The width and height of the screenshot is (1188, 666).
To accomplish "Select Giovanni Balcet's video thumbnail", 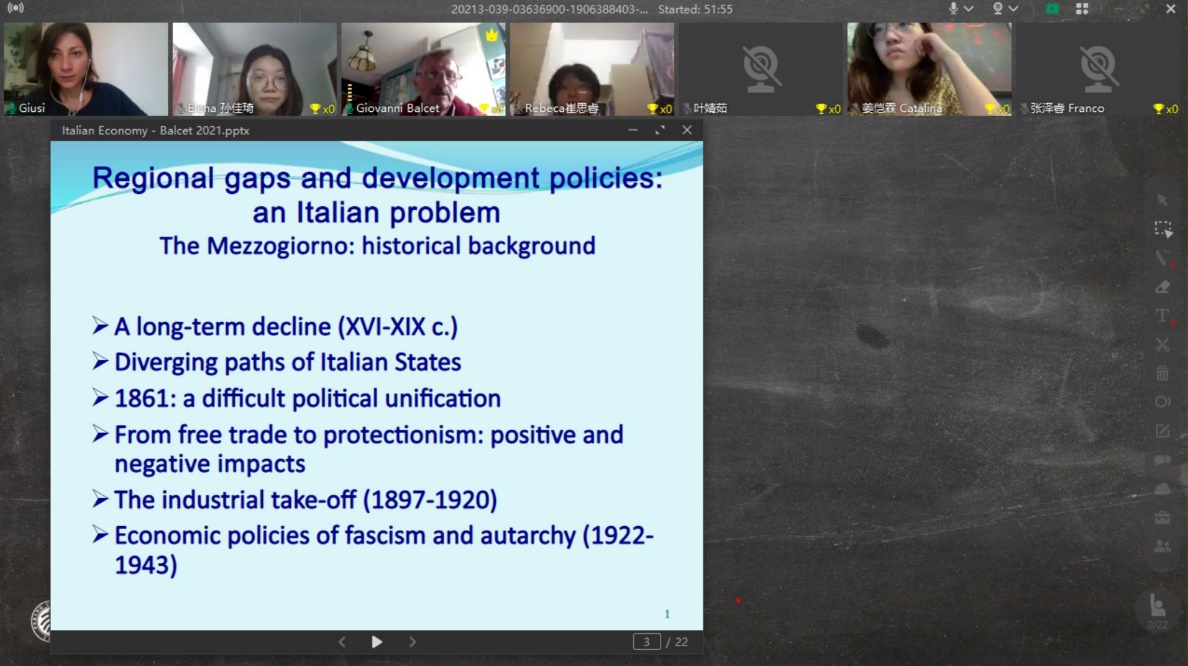I will 422,68.
